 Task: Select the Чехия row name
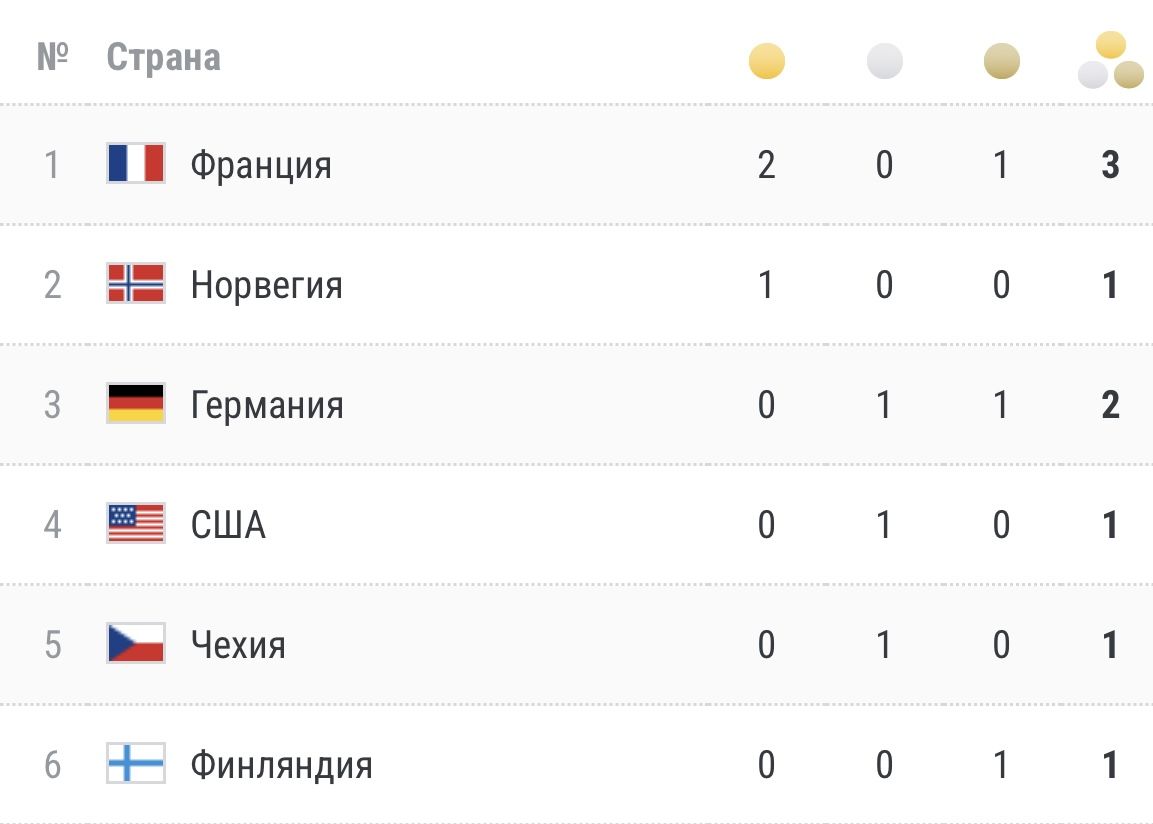238,644
